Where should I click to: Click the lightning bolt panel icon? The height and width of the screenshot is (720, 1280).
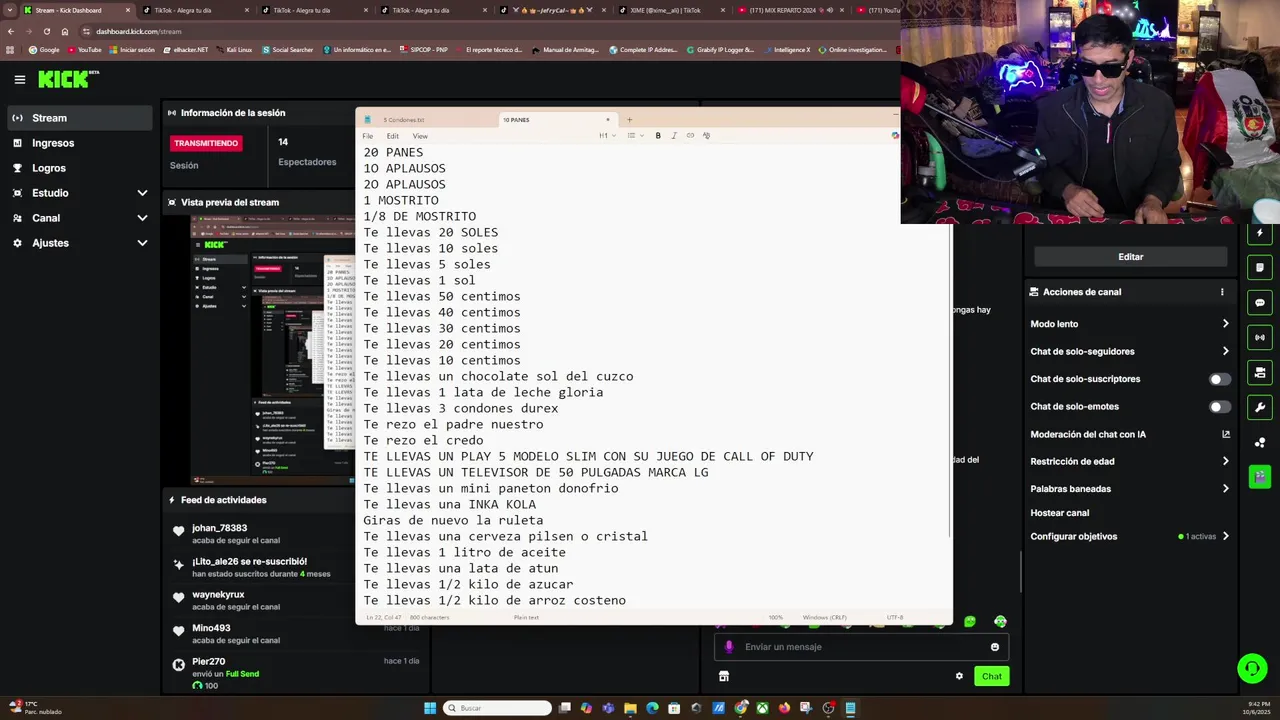[1260, 233]
